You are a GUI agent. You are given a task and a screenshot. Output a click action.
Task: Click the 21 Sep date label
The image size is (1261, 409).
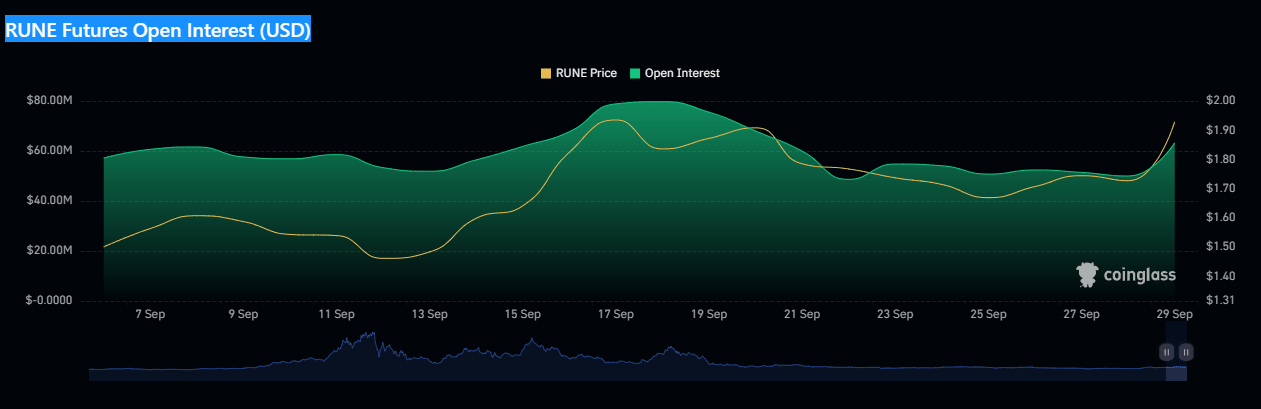(x=802, y=314)
